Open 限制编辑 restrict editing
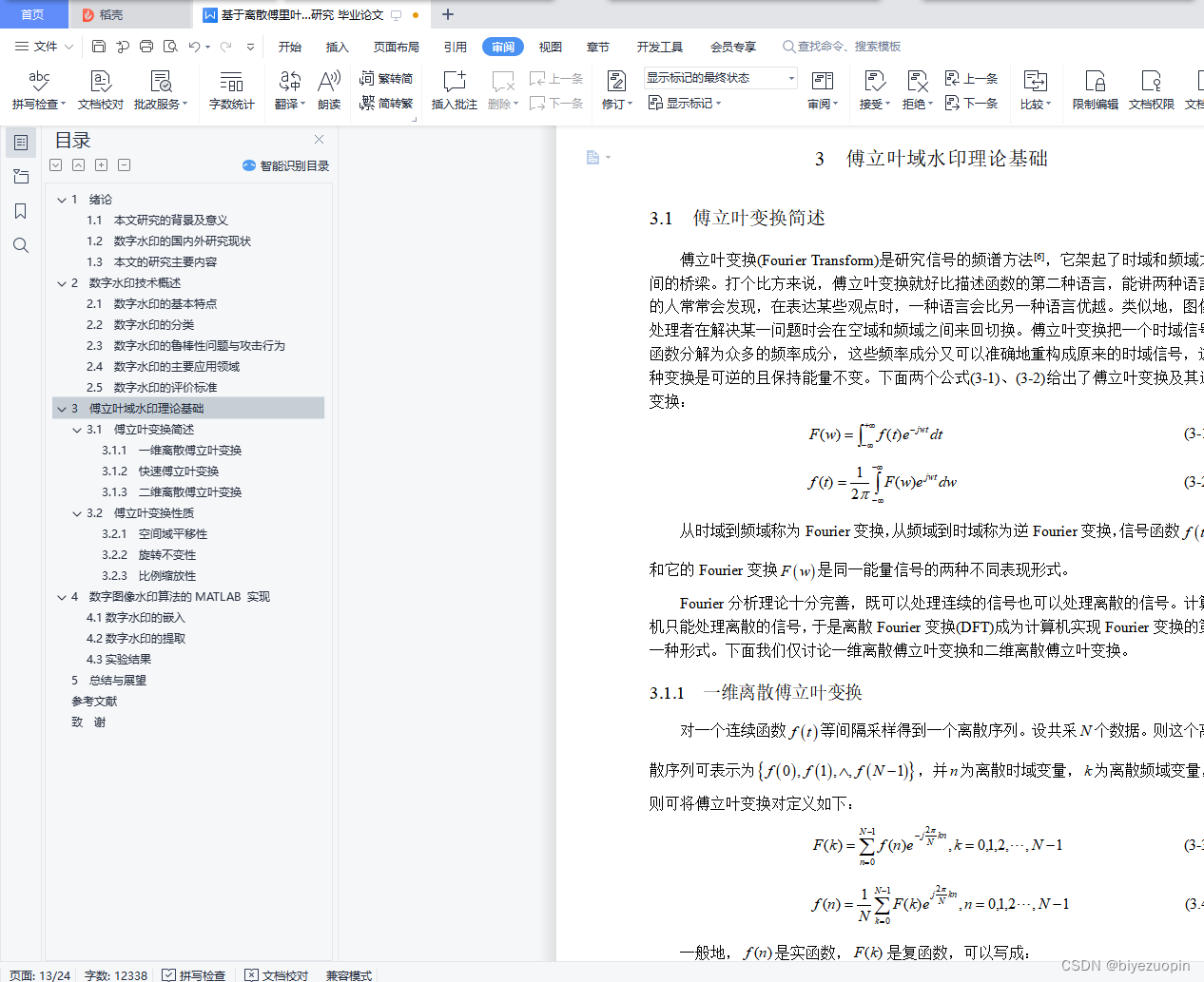This screenshot has height=982, width=1204. pos(1095,90)
